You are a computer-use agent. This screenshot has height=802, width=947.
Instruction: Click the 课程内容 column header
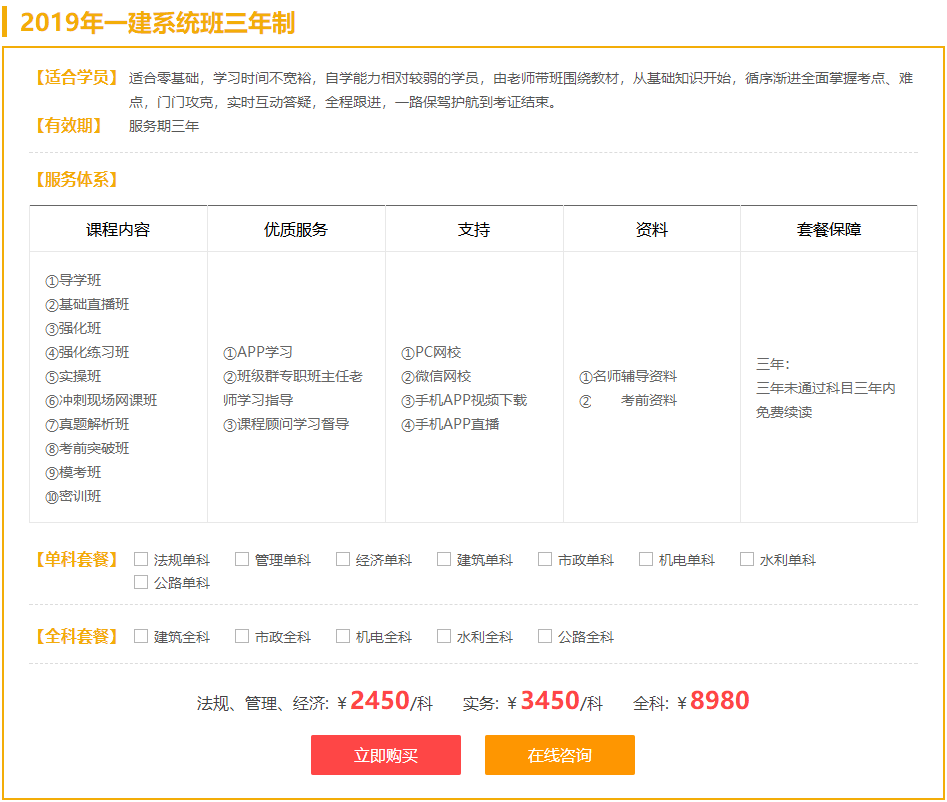(118, 229)
